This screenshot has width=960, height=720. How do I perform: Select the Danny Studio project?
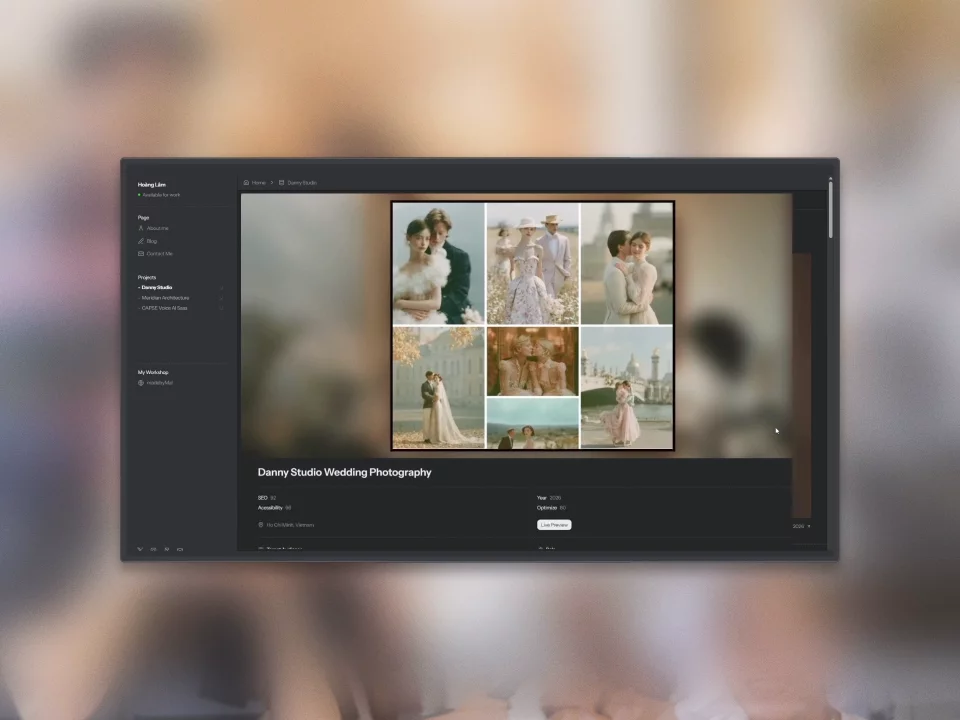(156, 287)
